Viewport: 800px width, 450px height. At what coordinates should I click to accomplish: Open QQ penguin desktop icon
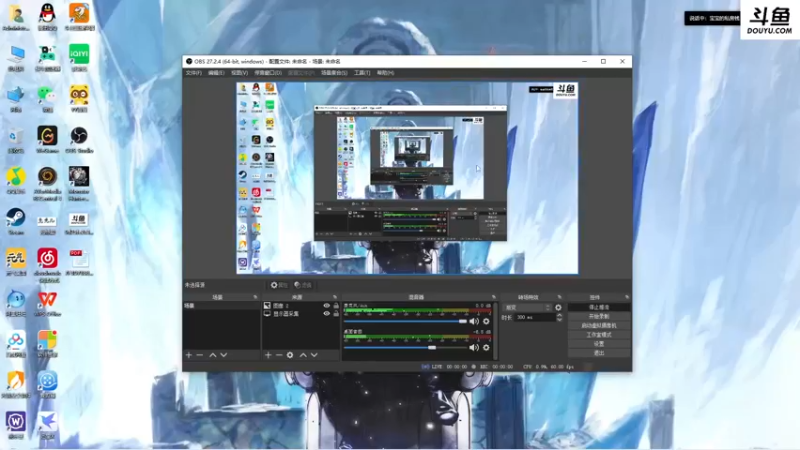[x=47, y=17]
